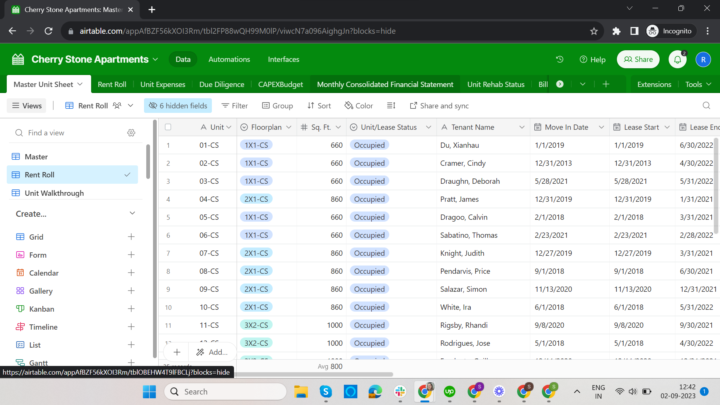Click the Share button
The image size is (720, 405).
638,60
